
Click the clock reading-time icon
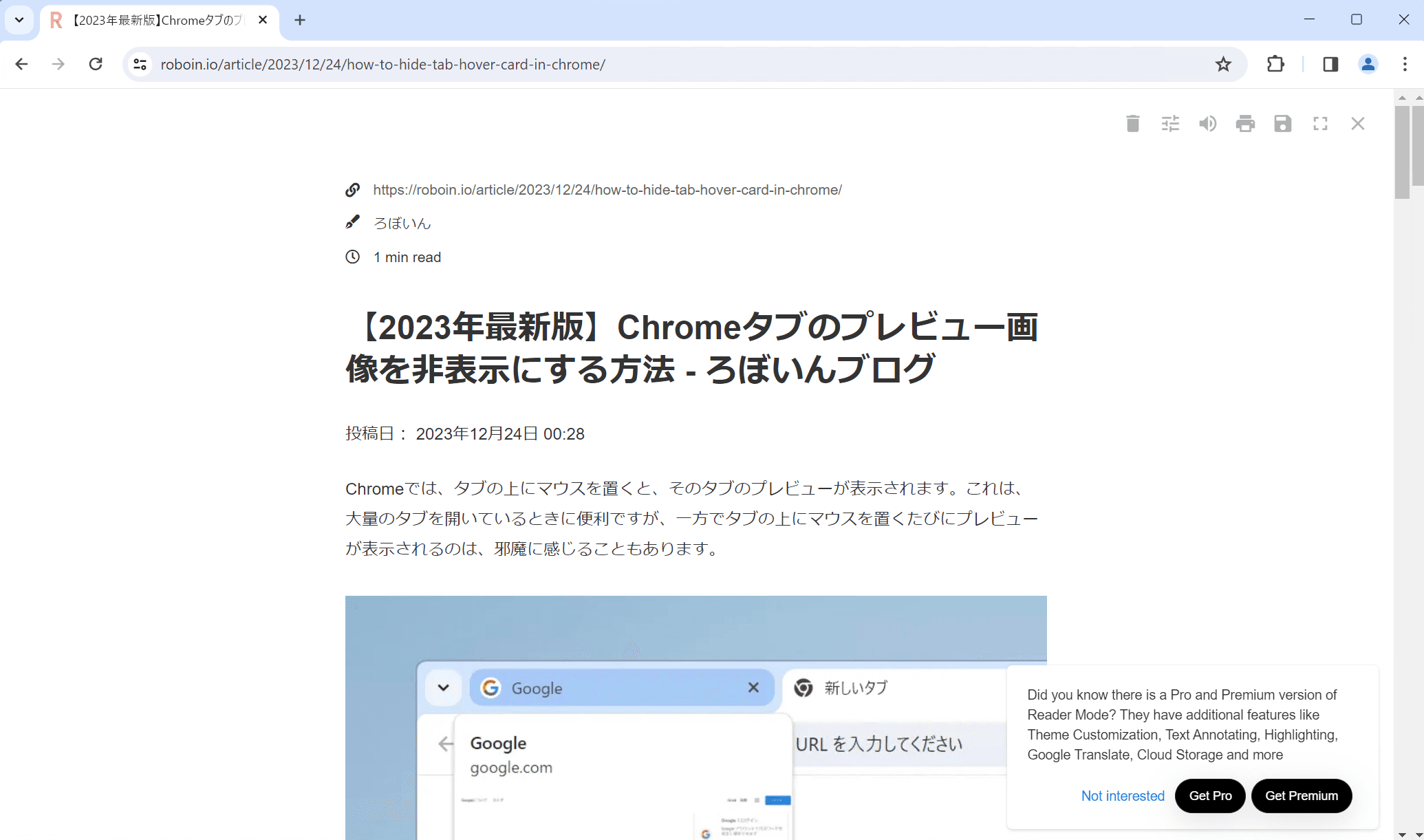coord(352,257)
